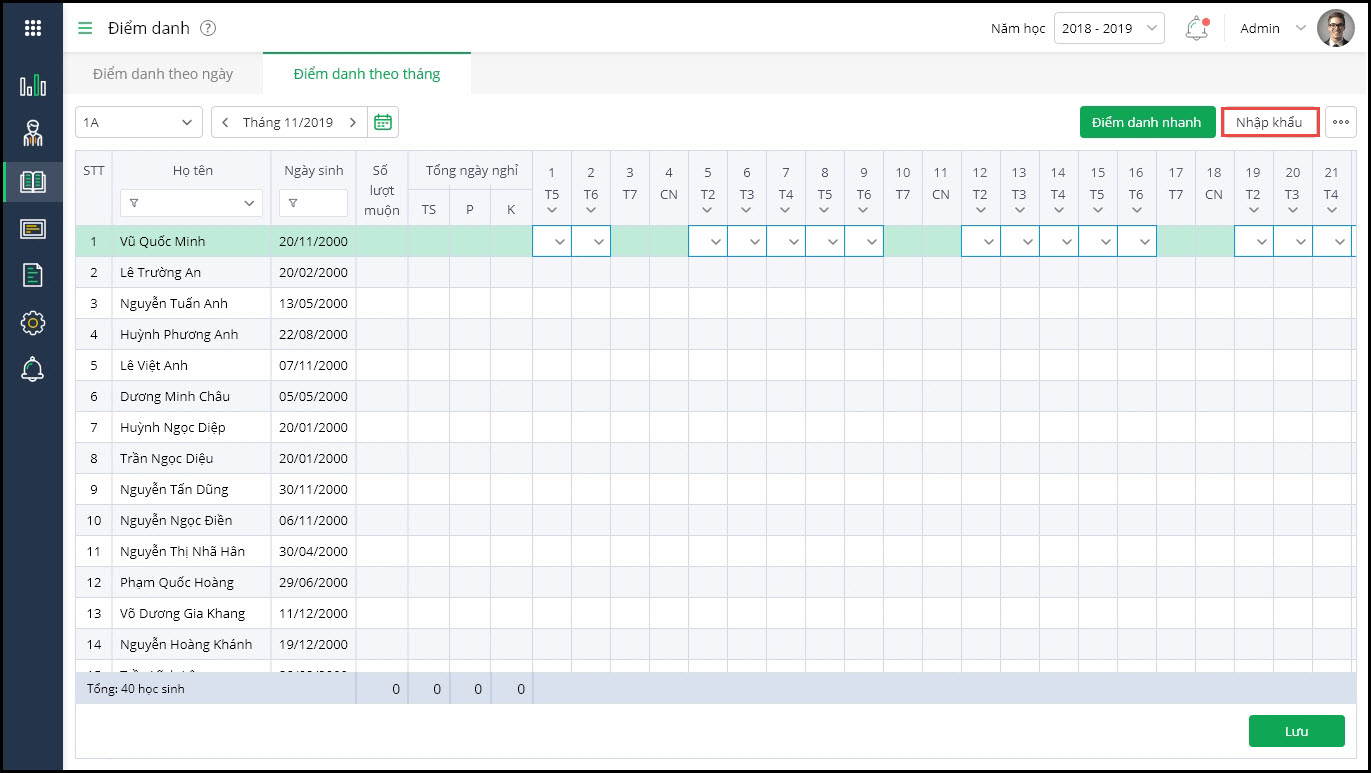Open the app launcher grid icon
This screenshot has height=773, width=1371.
pos(32,28)
